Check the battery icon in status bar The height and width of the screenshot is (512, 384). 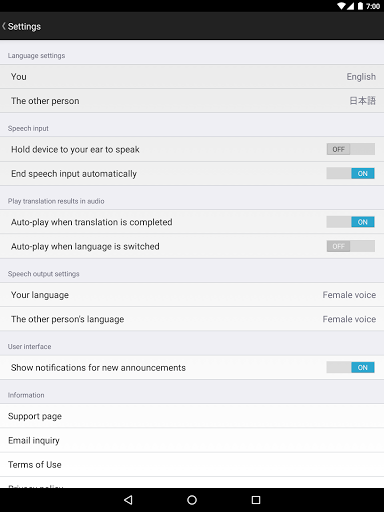pyautogui.click(x=360, y=6)
